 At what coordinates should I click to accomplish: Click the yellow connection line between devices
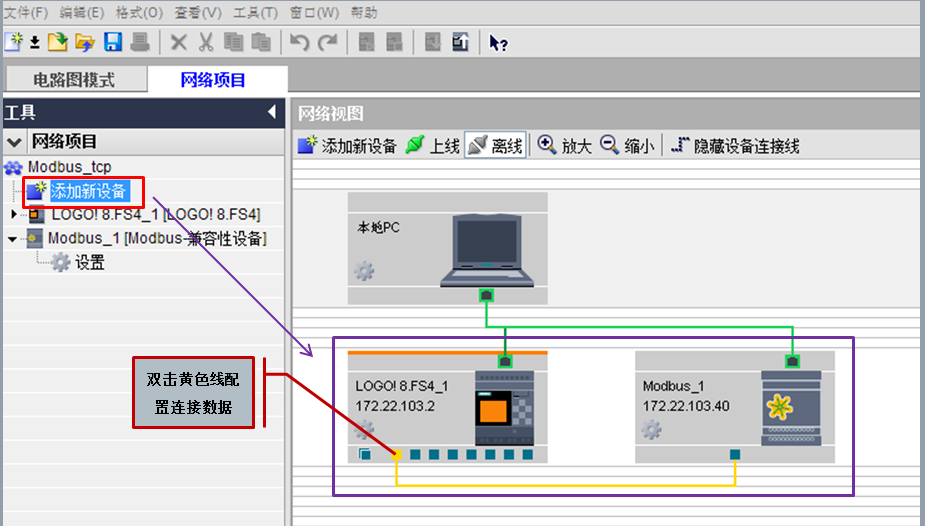566,485
